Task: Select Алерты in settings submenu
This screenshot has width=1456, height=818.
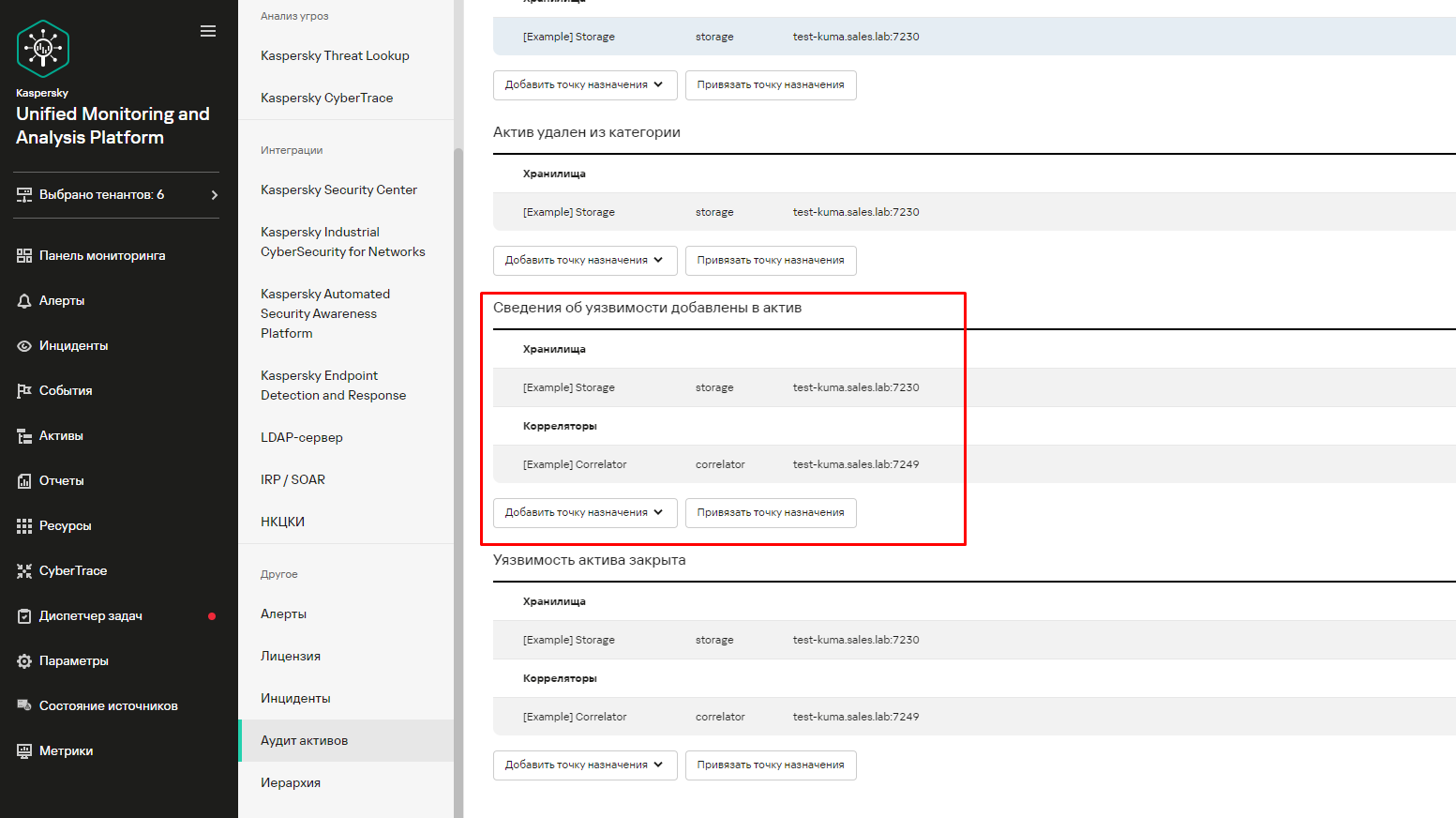Action: click(283, 613)
